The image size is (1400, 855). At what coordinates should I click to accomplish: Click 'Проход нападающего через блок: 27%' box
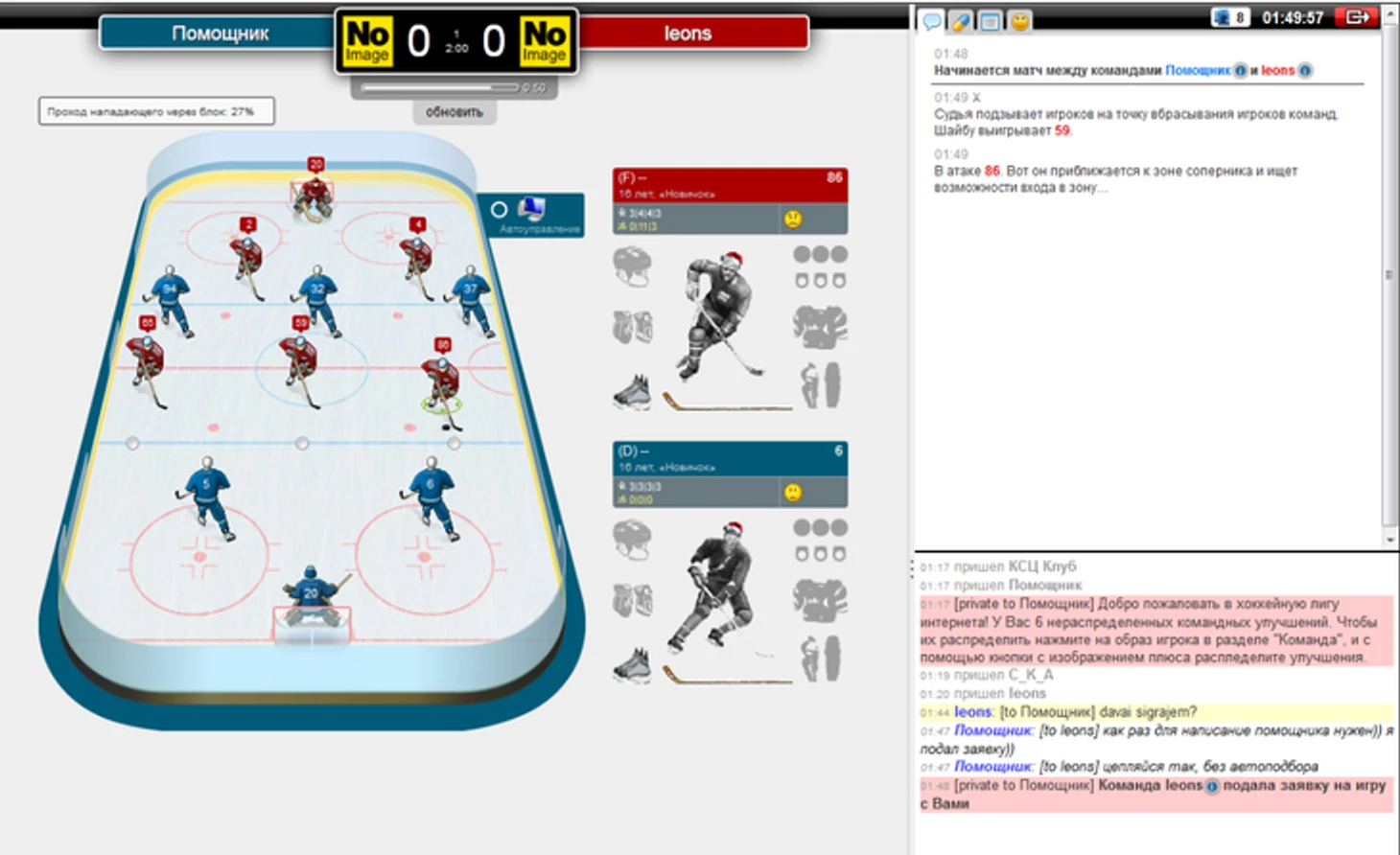pos(156,111)
